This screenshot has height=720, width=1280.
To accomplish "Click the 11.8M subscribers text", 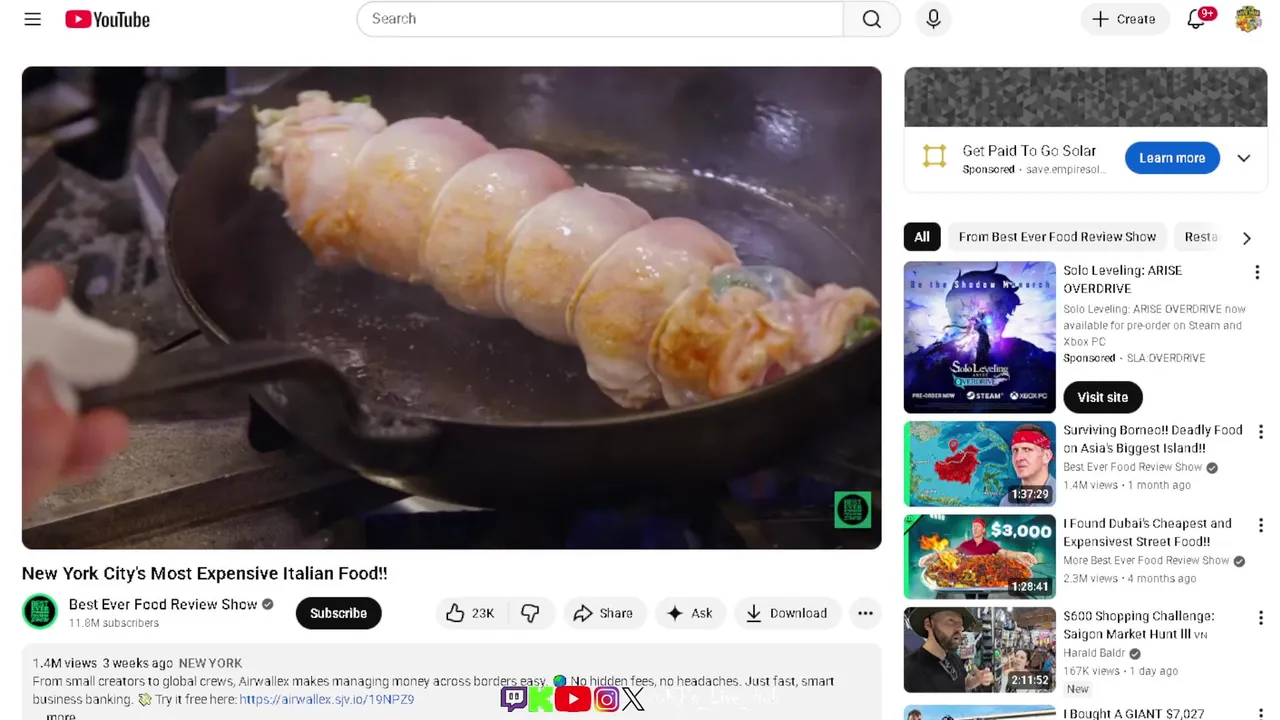I will click(114, 623).
